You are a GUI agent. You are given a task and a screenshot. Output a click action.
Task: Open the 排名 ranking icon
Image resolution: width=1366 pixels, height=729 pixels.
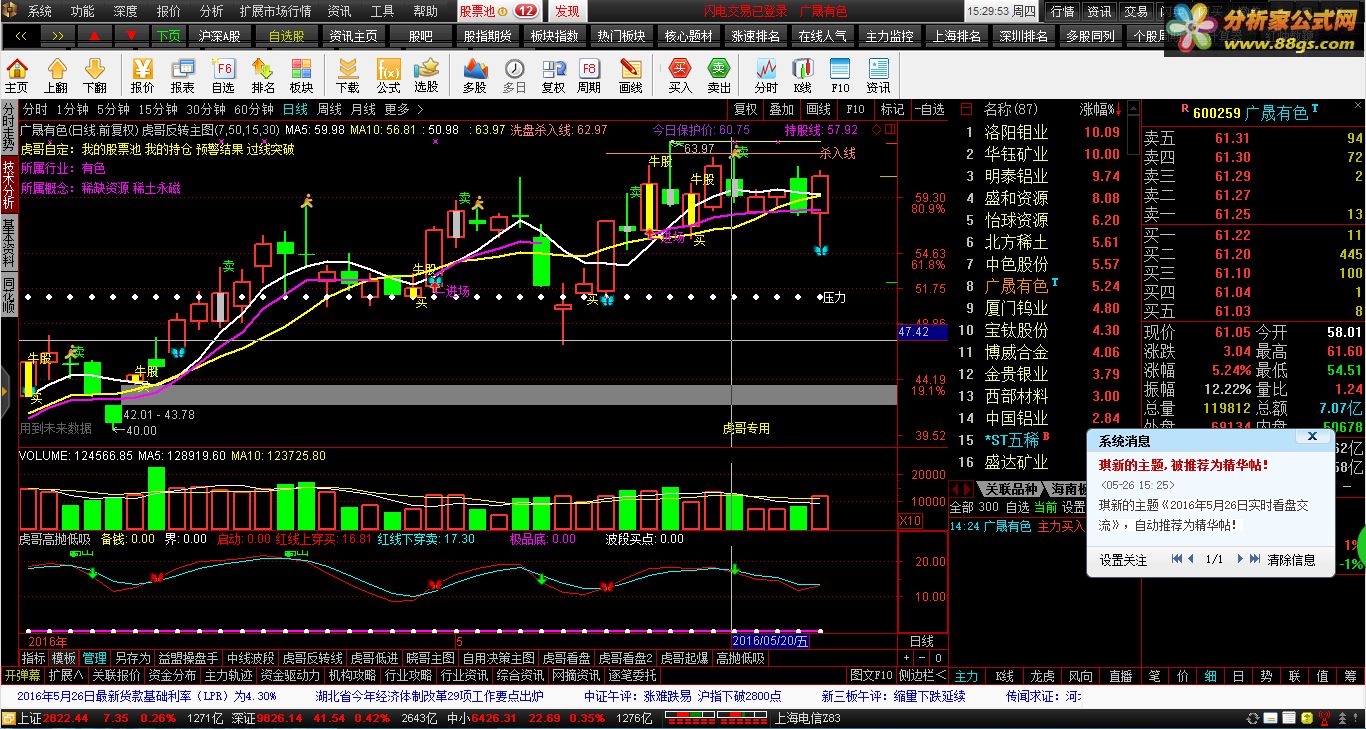[x=263, y=76]
